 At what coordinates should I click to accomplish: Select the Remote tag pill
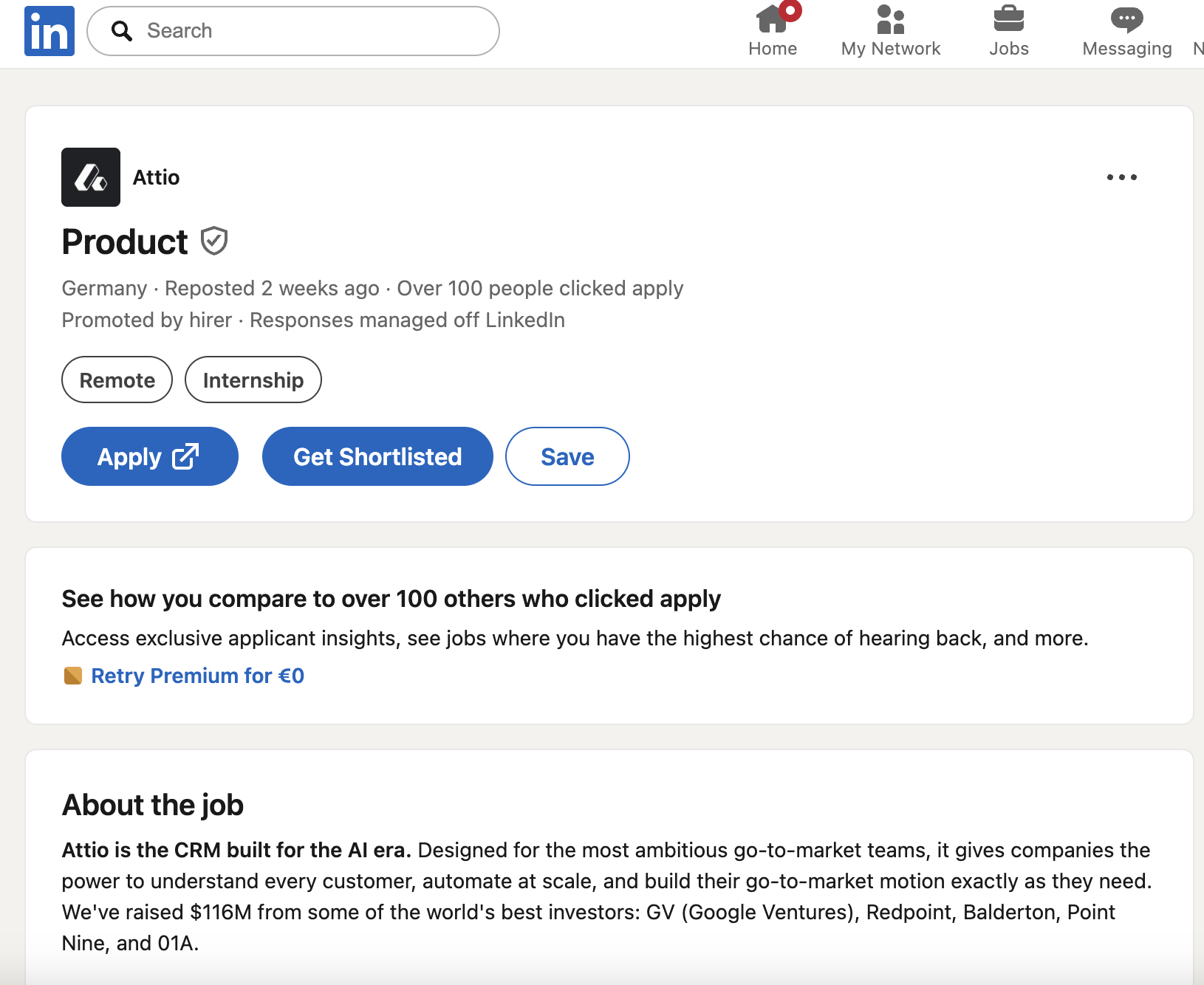click(117, 380)
